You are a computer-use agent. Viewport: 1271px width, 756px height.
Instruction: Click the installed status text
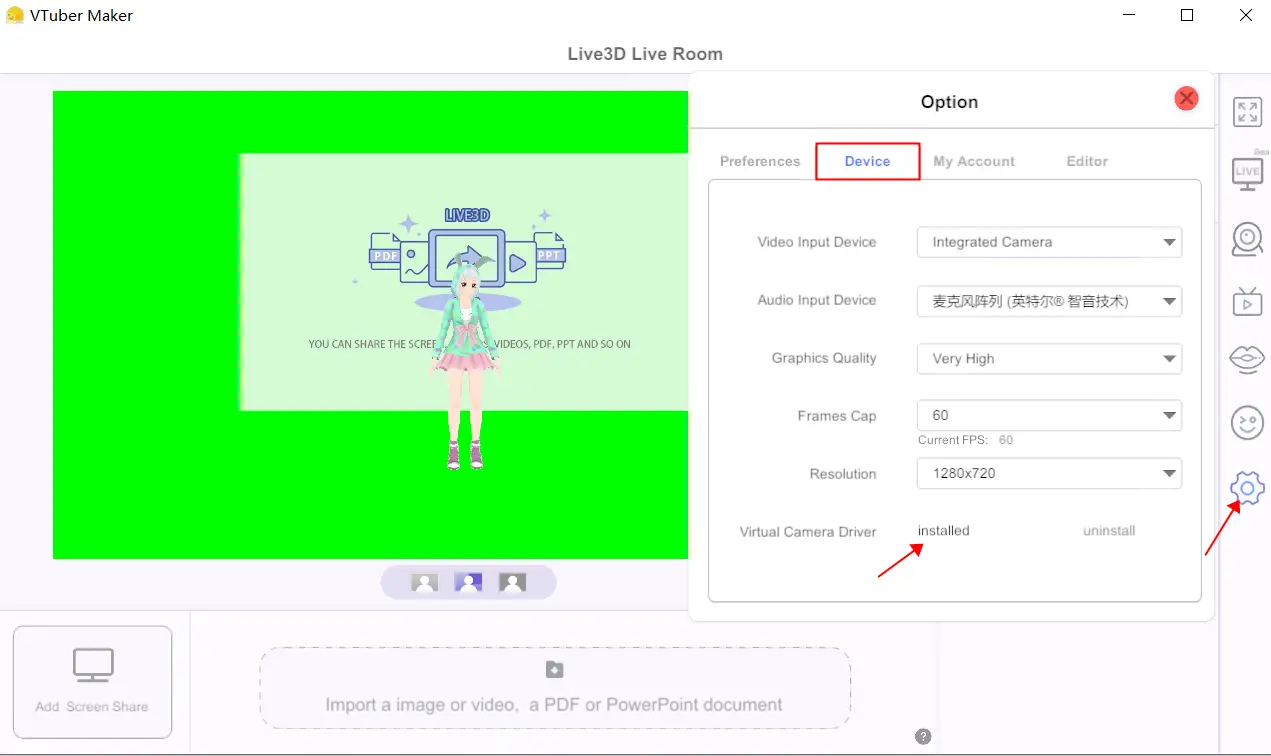click(944, 531)
